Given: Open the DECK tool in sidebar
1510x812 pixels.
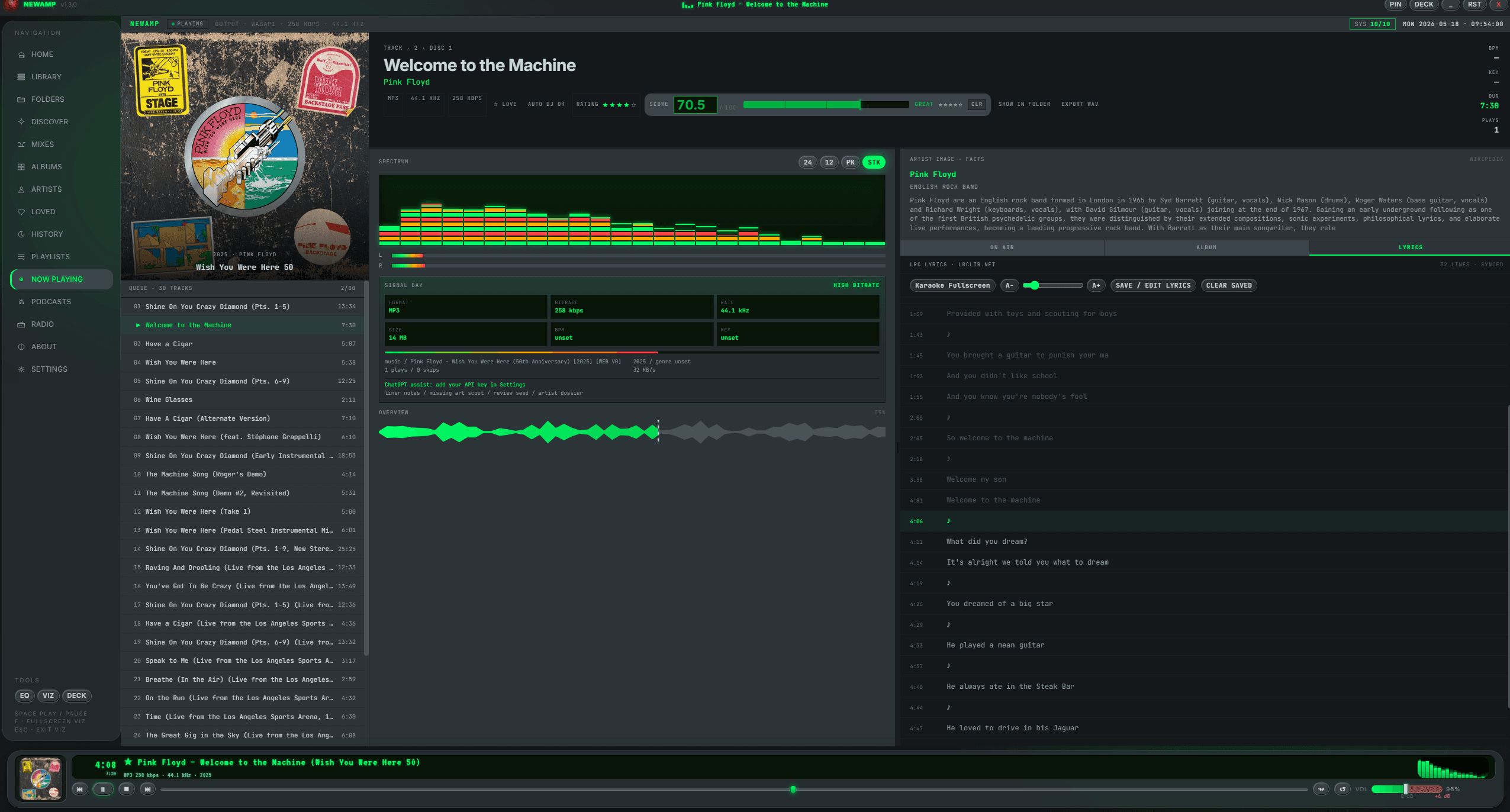Looking at the screenshot, I should [76, 696].
